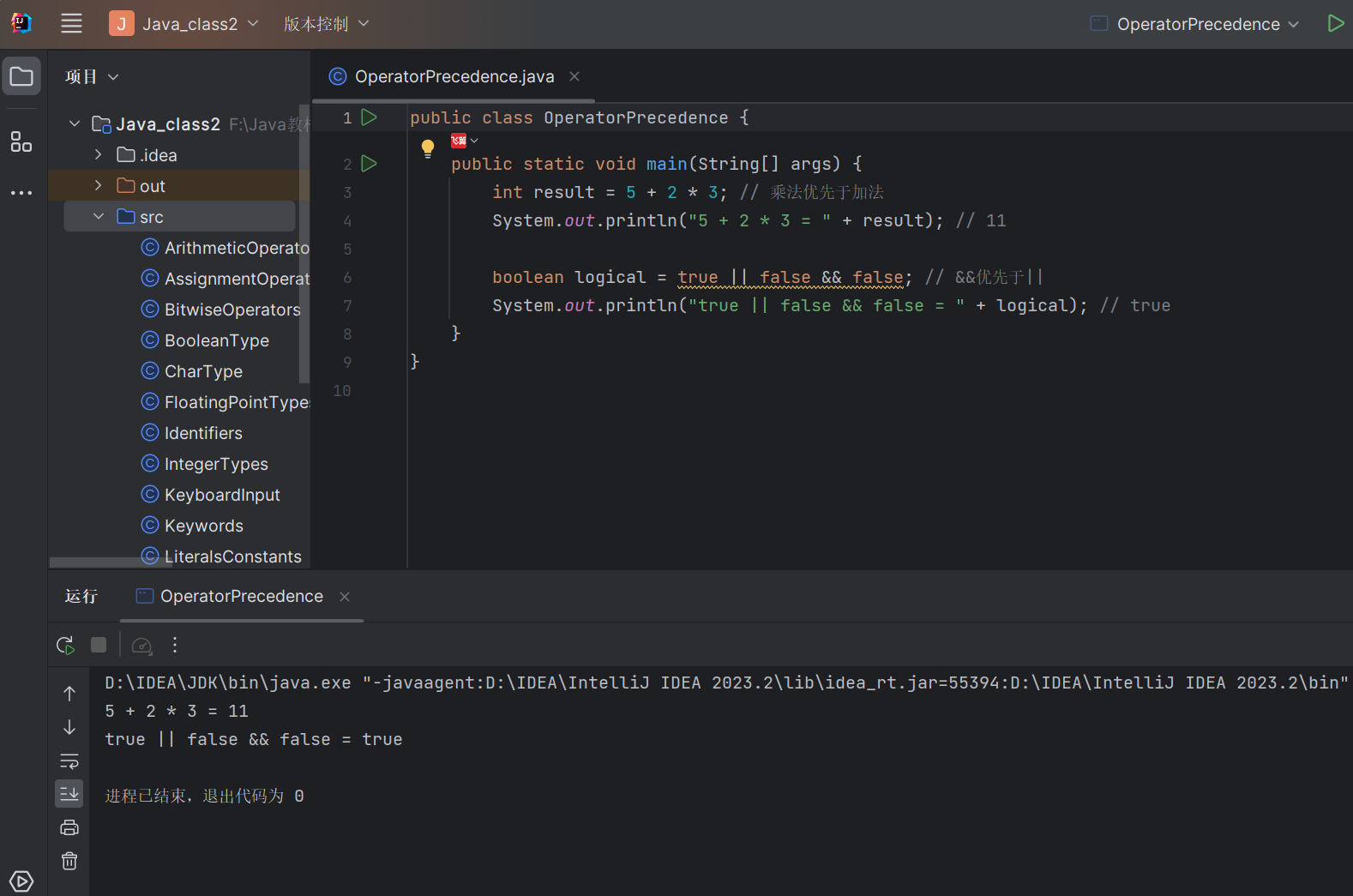Open the Structure tool window icon
The height and width of the screenshot is (896, 1353).
tap(21, 141)
